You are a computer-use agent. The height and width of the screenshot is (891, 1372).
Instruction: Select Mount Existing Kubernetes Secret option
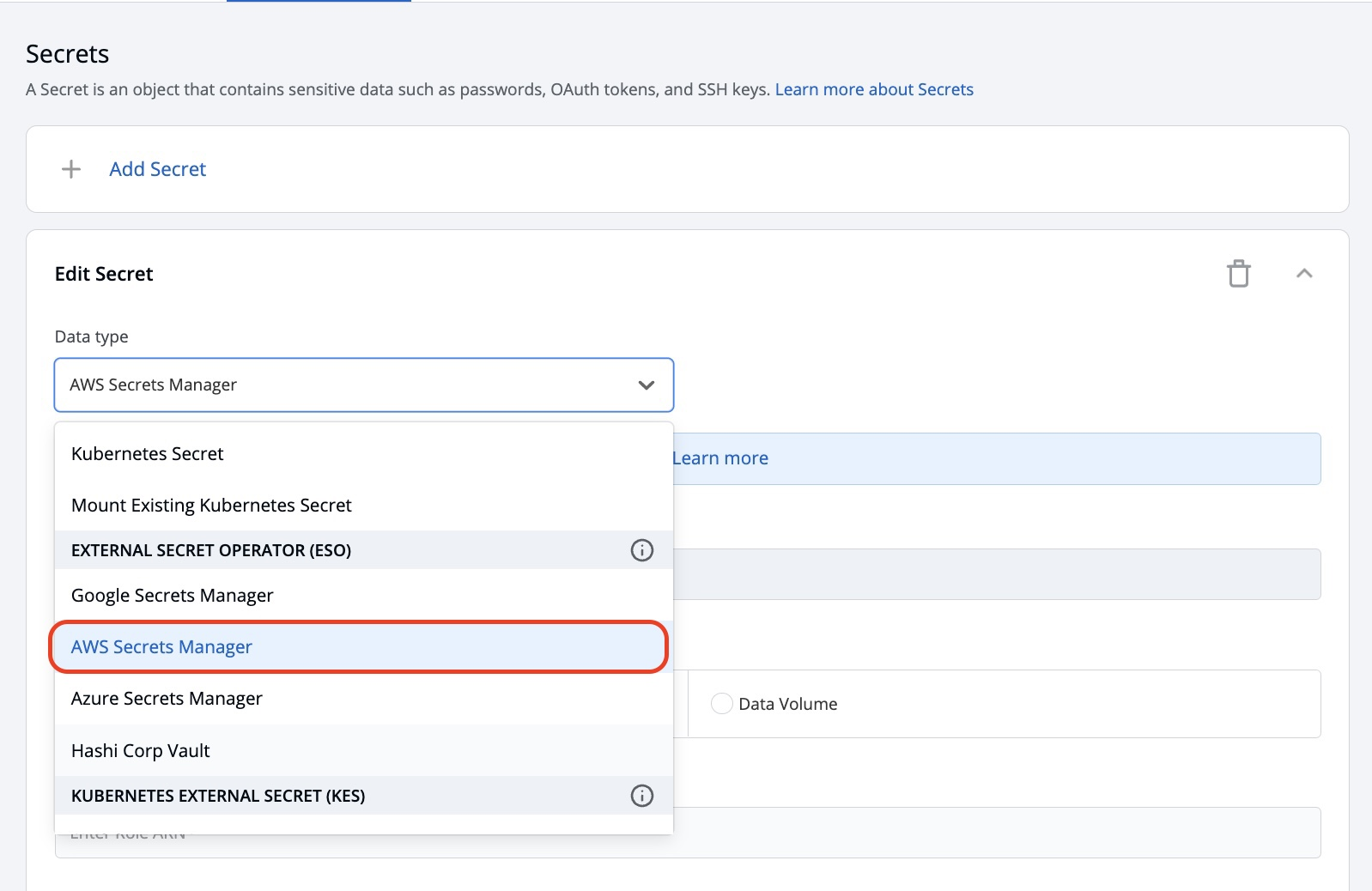[364, 505]
